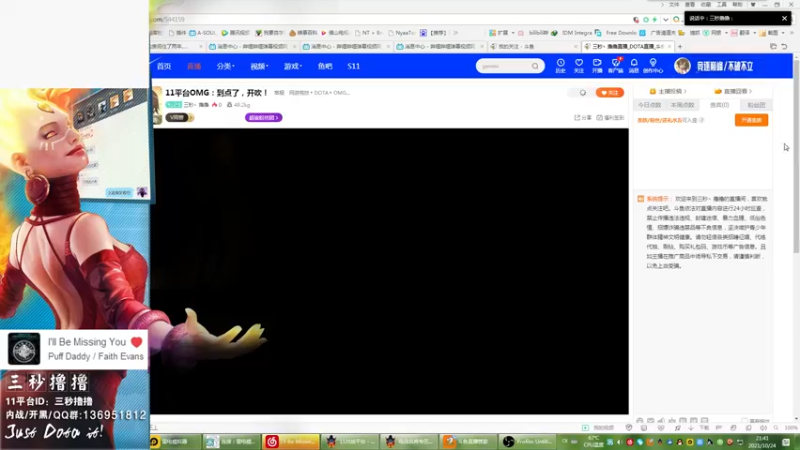Click the purple 超级粉丝团 badge button
Screen dimensions: 800x450
(x=263, y=117)
